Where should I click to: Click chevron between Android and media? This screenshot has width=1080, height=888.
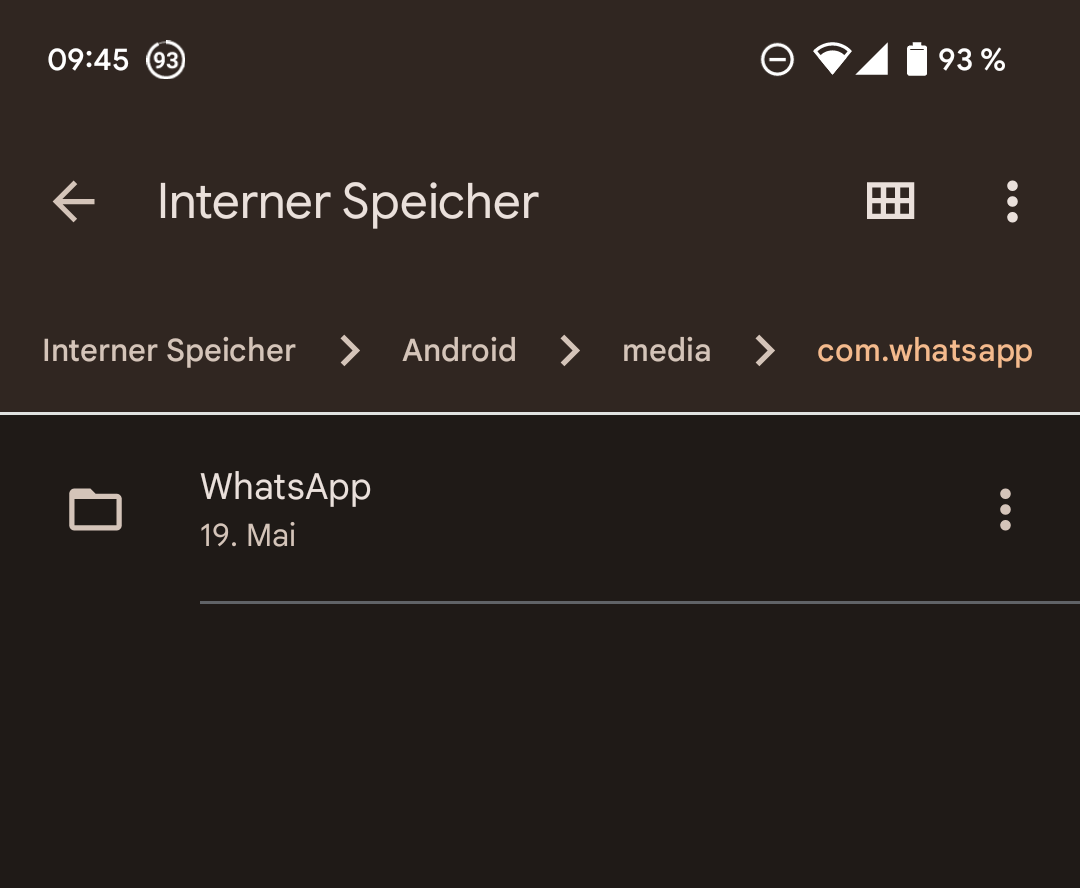pos(570,351)
